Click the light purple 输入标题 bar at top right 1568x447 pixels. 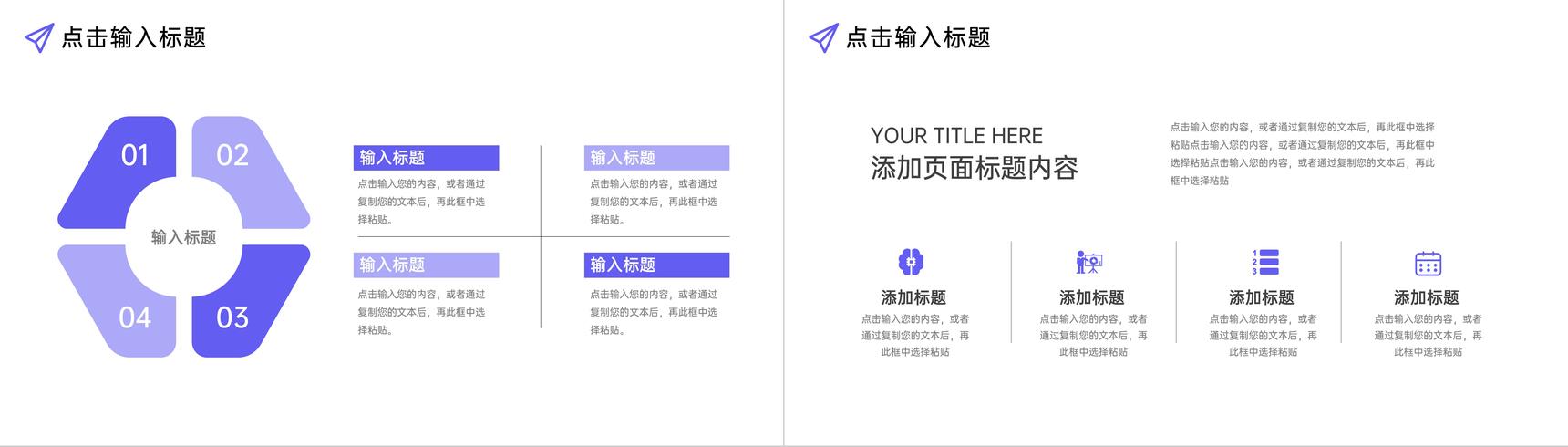coord(656,158)
